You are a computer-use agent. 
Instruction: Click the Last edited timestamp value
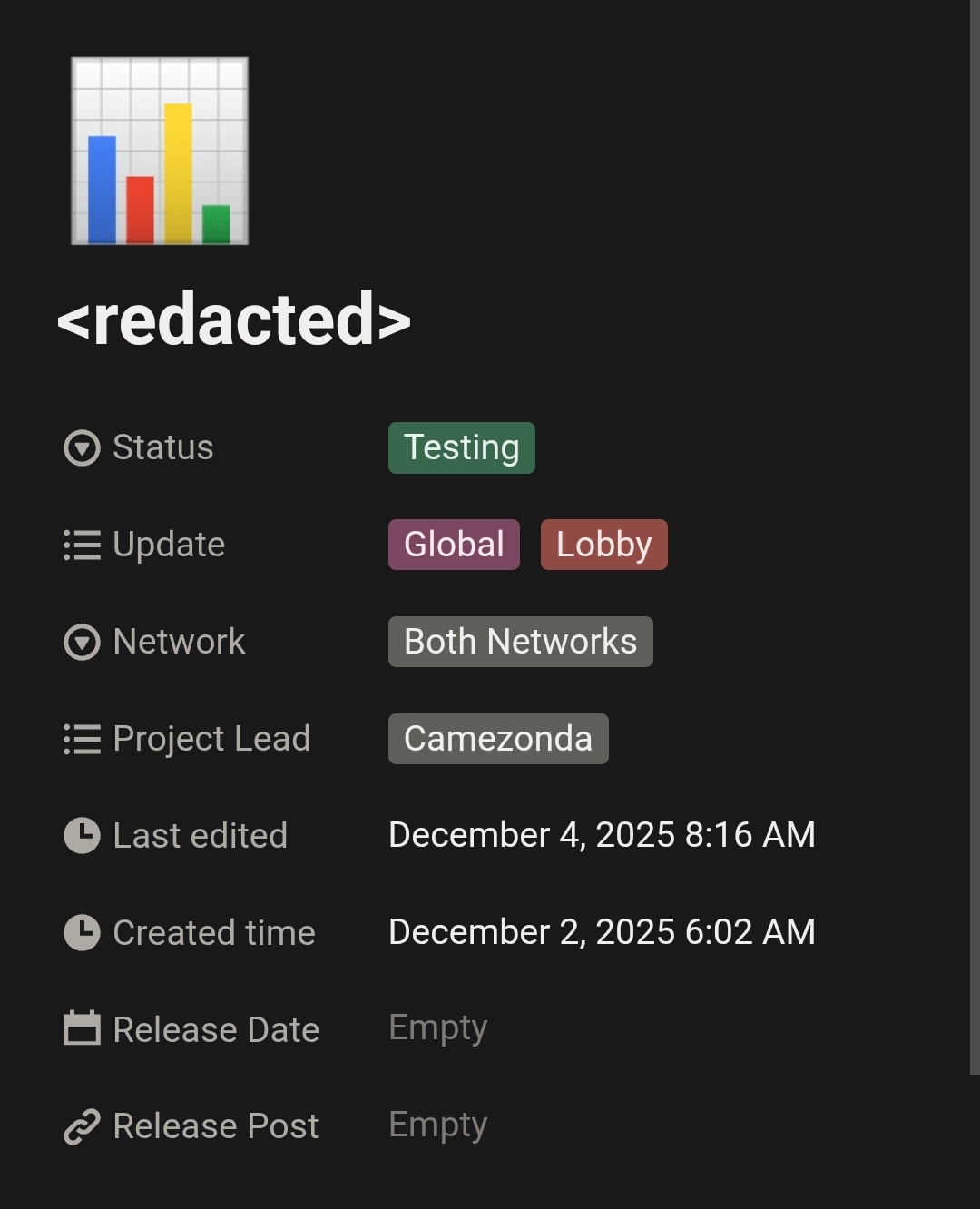[x=602, y=835]
